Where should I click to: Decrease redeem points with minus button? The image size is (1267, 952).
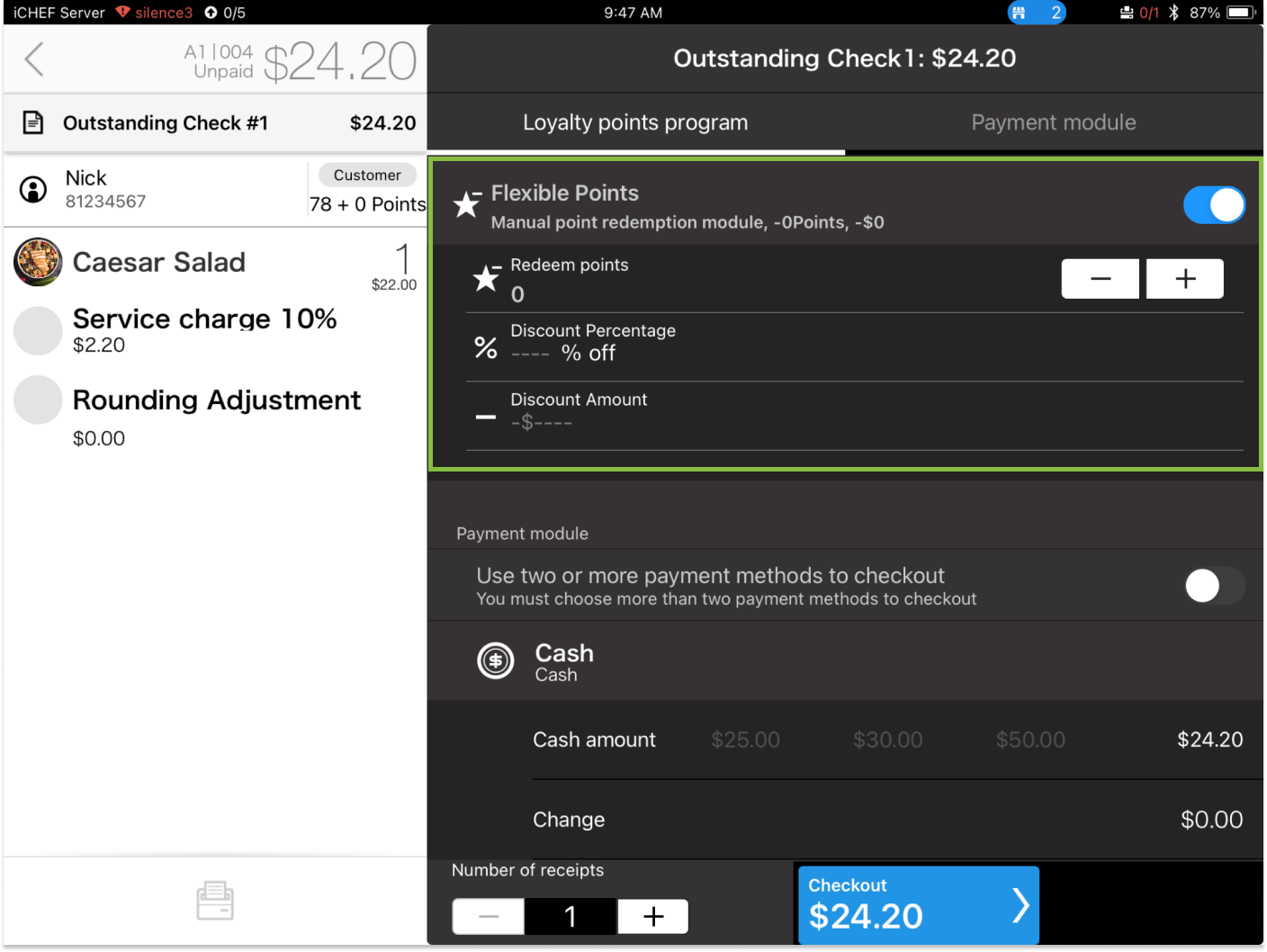[x=1100, y=279]
